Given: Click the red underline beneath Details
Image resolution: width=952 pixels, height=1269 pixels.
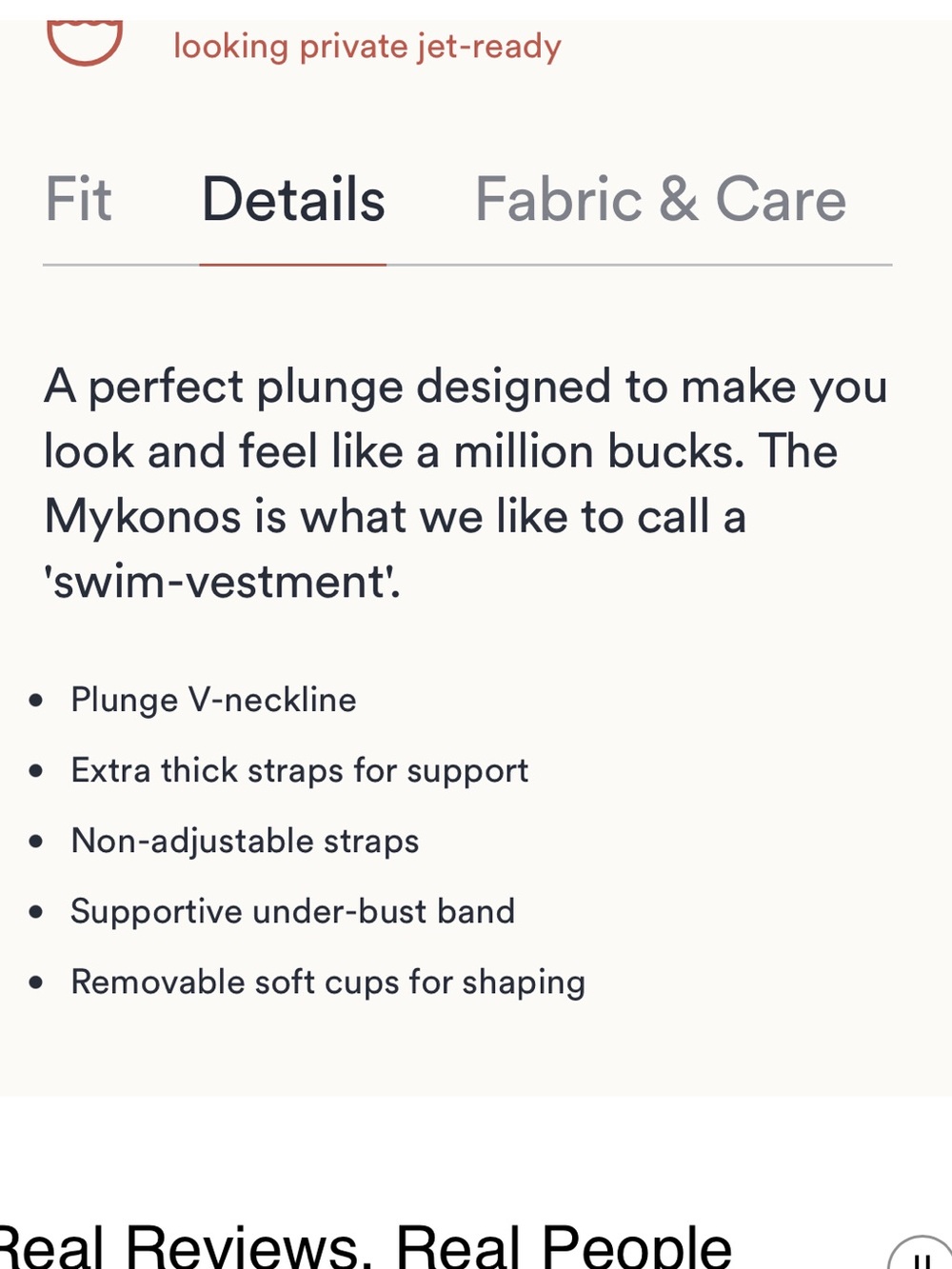Looking at the screenshot, I should (293, 265).
